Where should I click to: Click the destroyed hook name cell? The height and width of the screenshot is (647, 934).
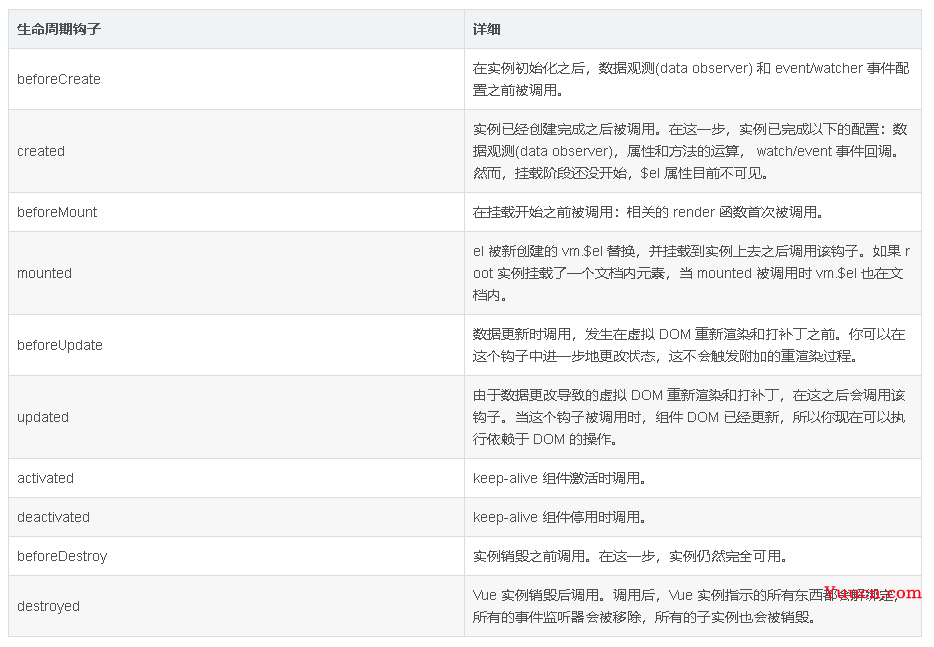click(48, 606)
